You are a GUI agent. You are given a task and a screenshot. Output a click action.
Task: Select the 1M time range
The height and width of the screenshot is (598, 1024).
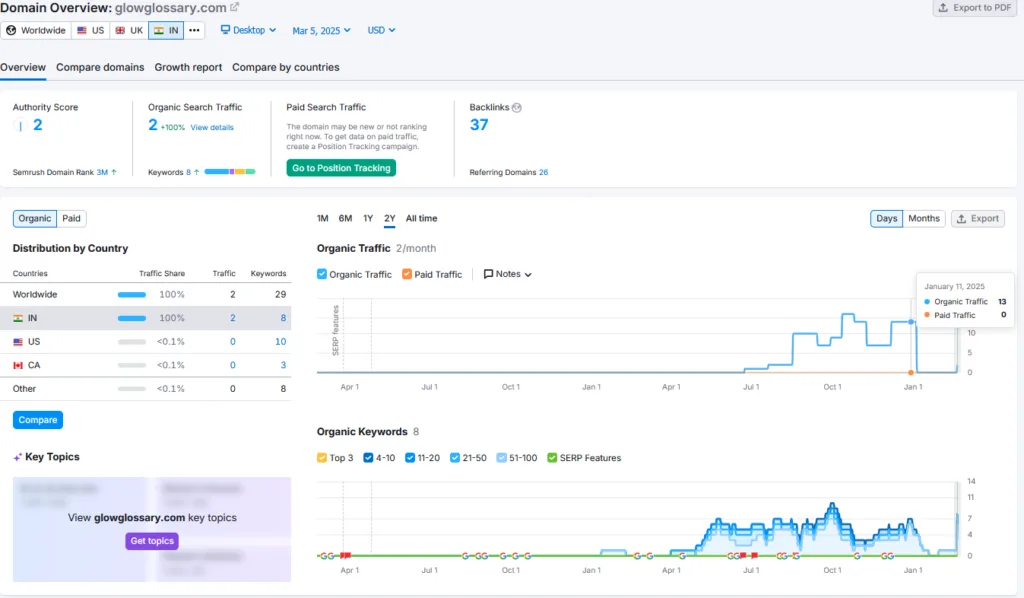[x=323, y=219]
